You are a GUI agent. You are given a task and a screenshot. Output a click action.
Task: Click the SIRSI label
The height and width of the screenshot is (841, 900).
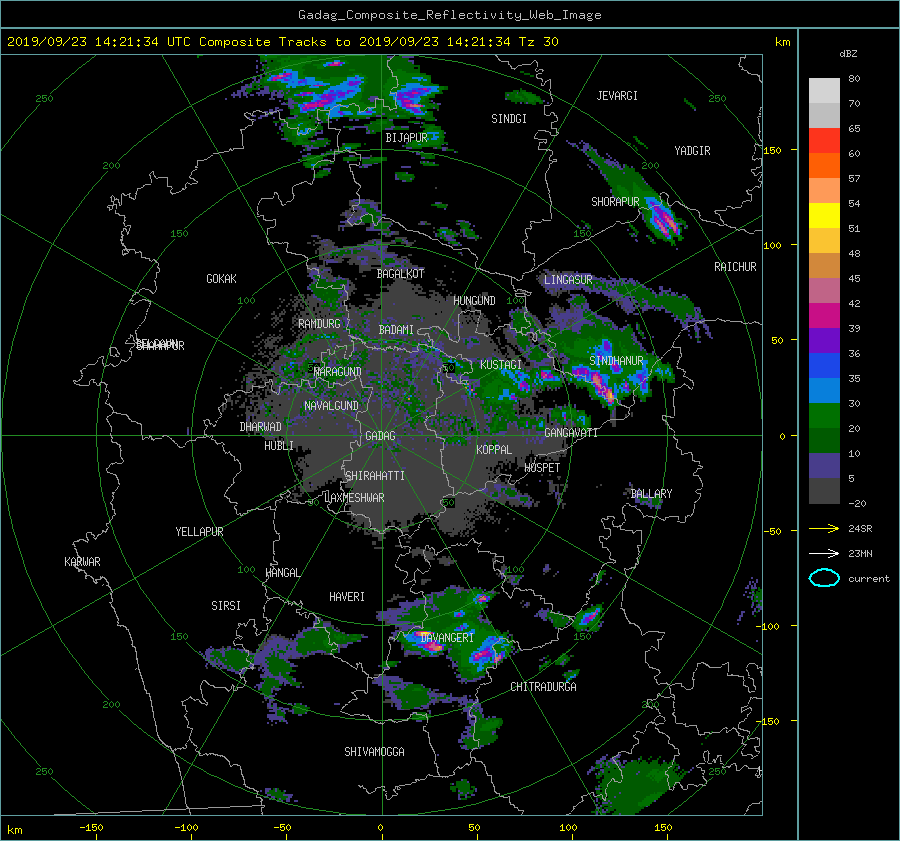[226, 606]
